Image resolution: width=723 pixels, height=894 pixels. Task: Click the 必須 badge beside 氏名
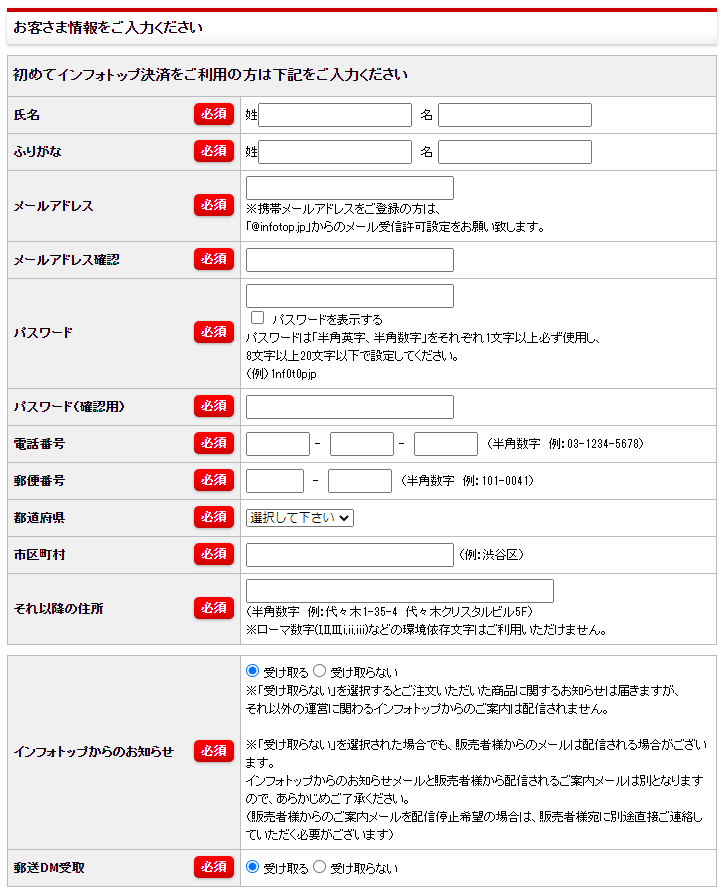(214, 114)
